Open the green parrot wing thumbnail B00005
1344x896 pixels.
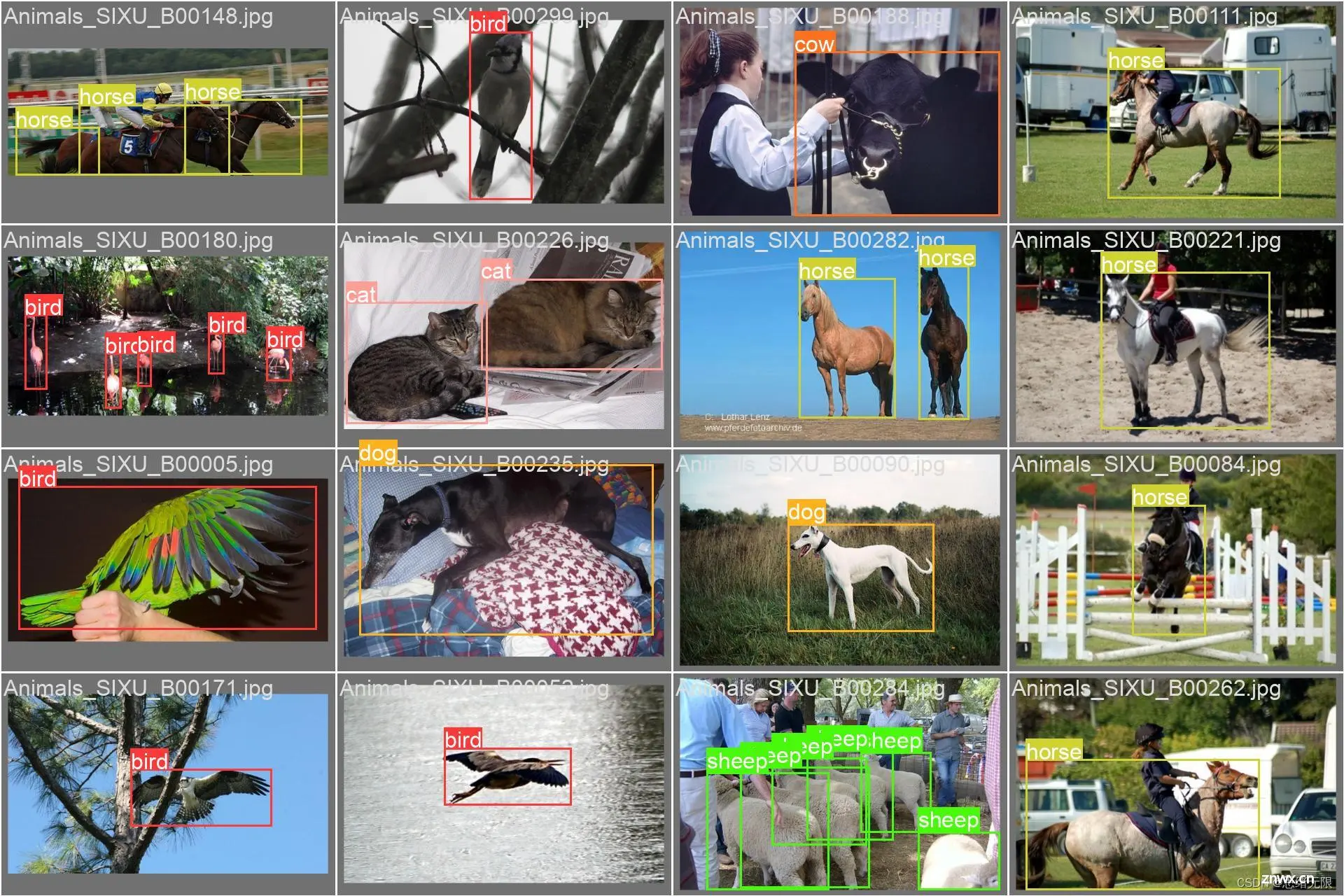coord(168,560)
